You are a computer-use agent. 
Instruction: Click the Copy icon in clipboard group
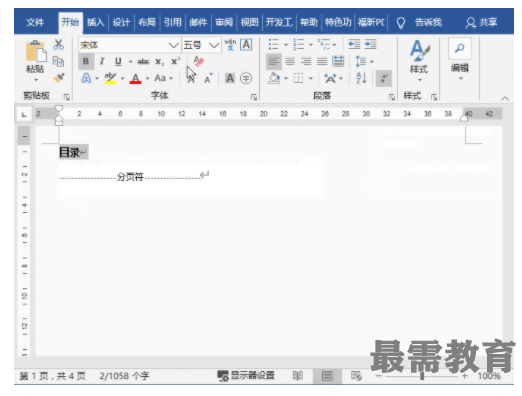58,61
